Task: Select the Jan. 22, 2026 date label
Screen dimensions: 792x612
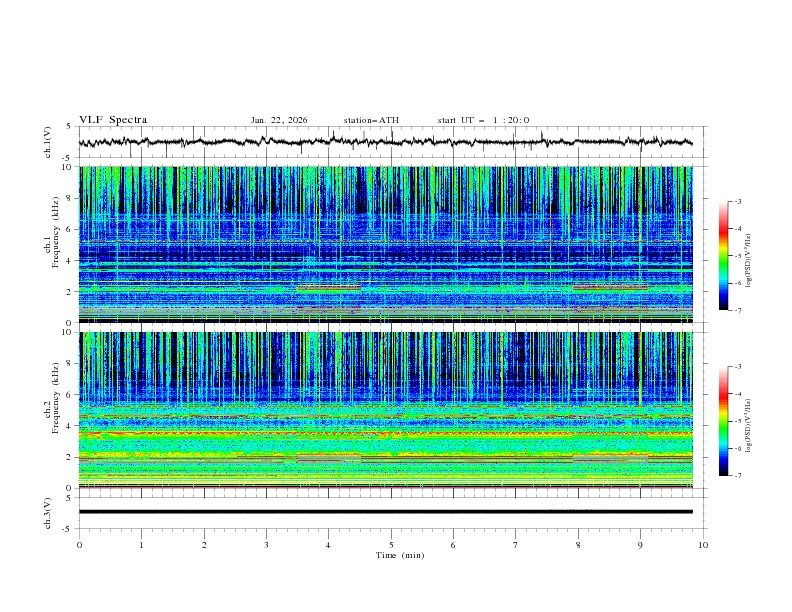Action: [x=279, y=120]
